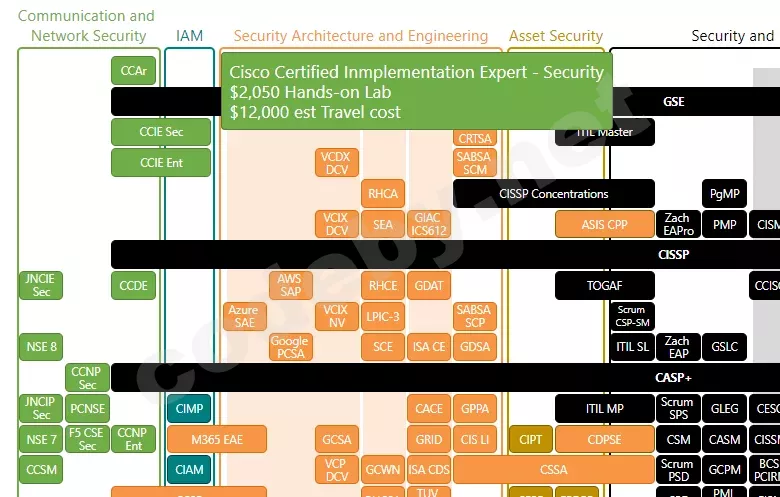Open the CACE certification
This screenshot has height=497, width=780.
pyautogui.click(x=429, y=408)
